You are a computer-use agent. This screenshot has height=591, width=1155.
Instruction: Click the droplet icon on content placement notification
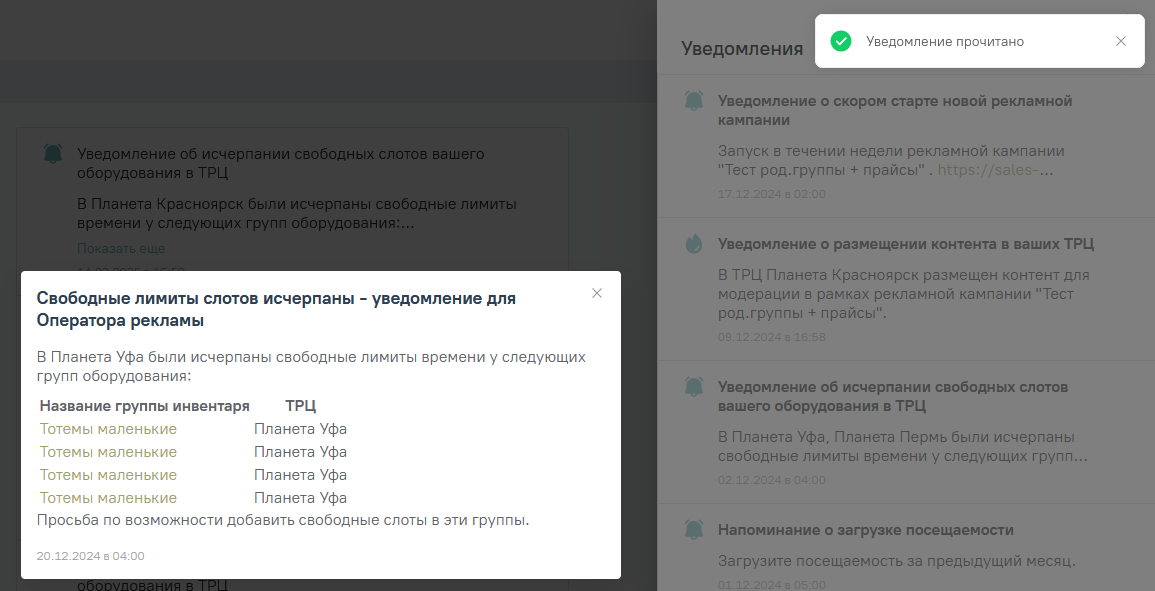[x=693, y=243]
